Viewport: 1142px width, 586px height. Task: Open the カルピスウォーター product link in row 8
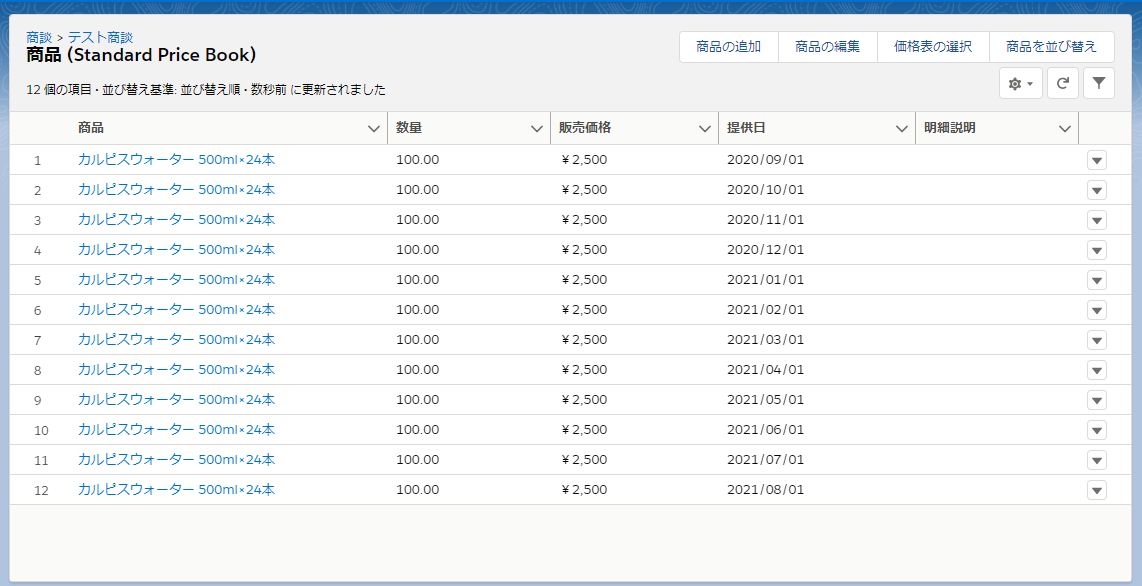[176, 369]
